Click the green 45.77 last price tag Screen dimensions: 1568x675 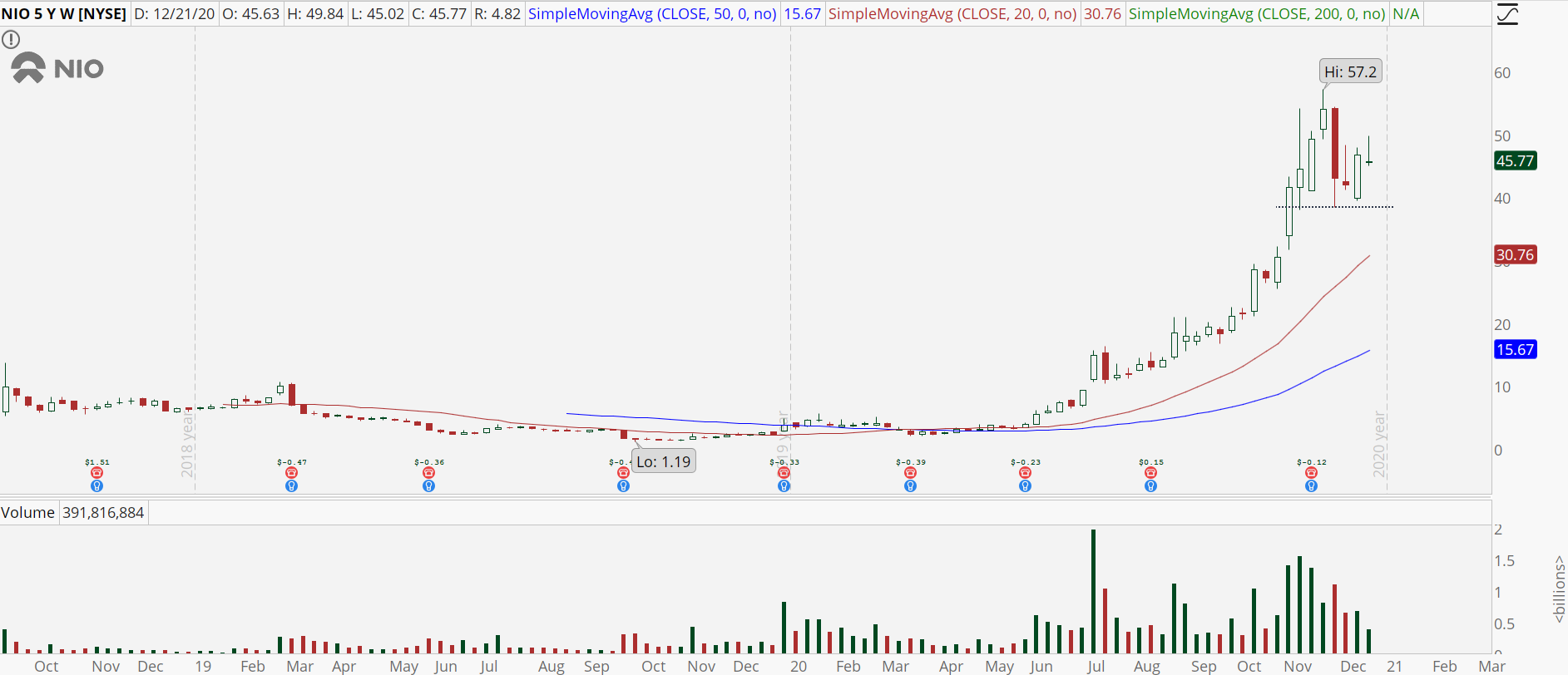point(1515,160)
